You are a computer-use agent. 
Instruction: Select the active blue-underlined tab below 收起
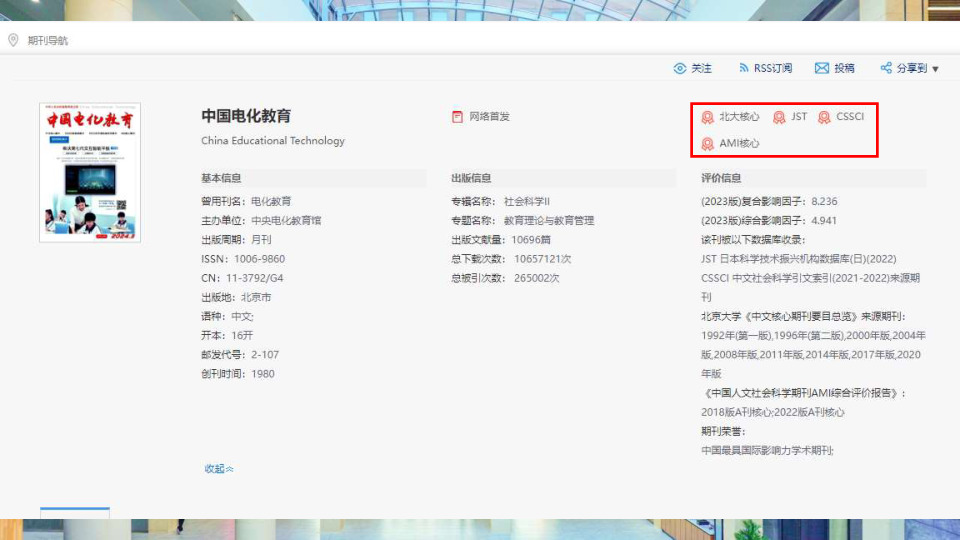click(x=75, y=512)
